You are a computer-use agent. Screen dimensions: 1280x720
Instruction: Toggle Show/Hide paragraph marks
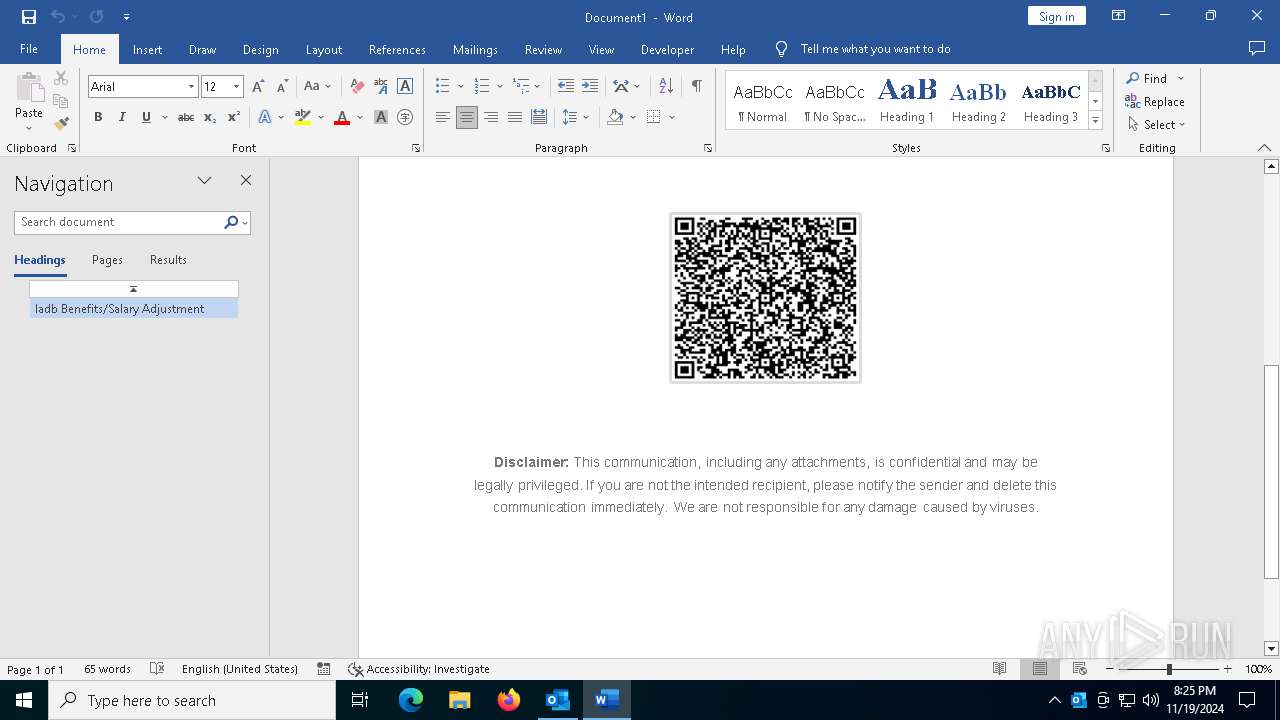696,86
